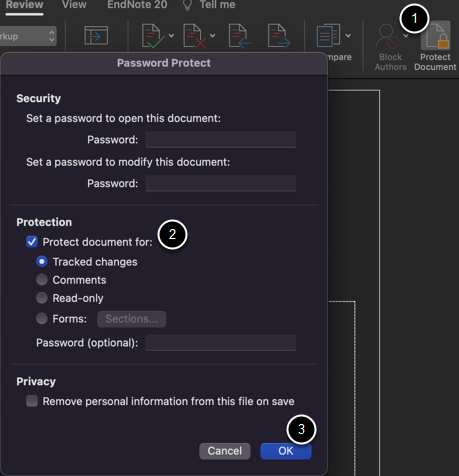Open the Reviewing Pane icon
The image size is (459, 476).
[96, 35]
